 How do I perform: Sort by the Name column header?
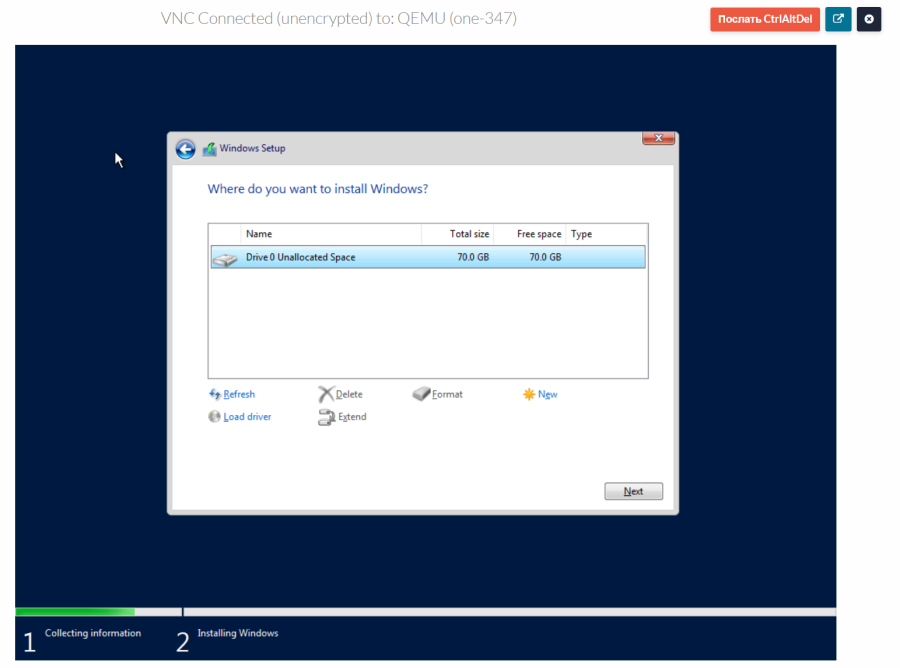coord(331,234)
